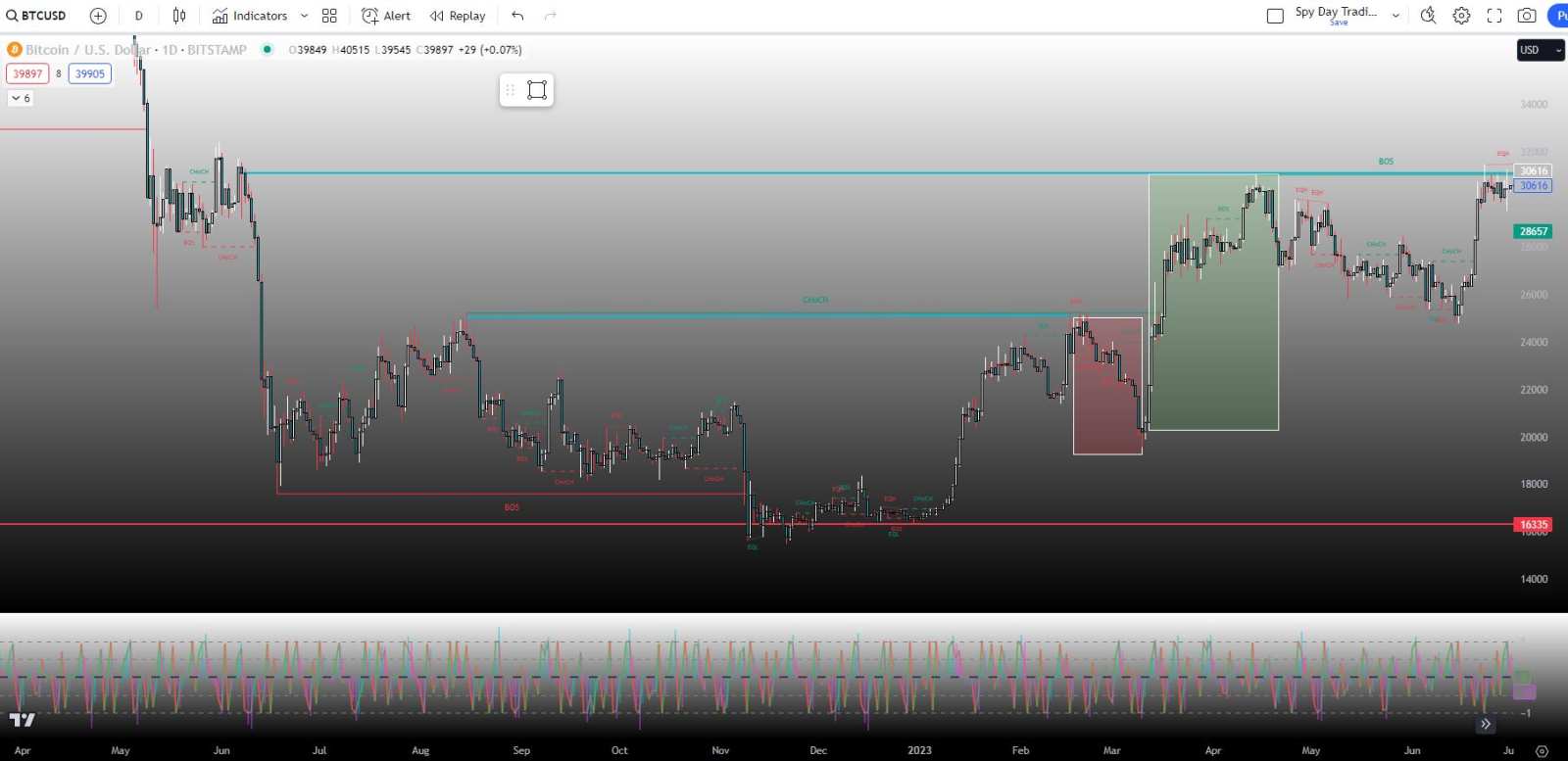Click the Sep label on the time axis
1568x761 pixels.
(x=521, y=750)
